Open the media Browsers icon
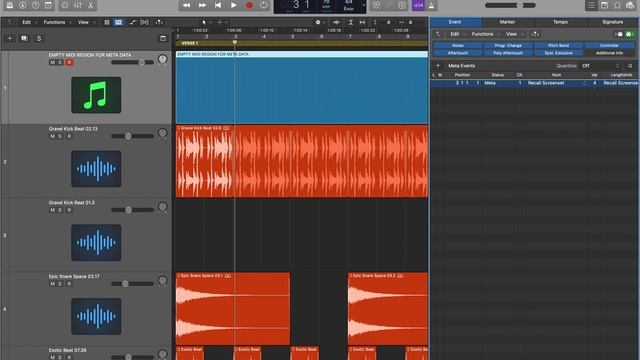 point(631,5)
